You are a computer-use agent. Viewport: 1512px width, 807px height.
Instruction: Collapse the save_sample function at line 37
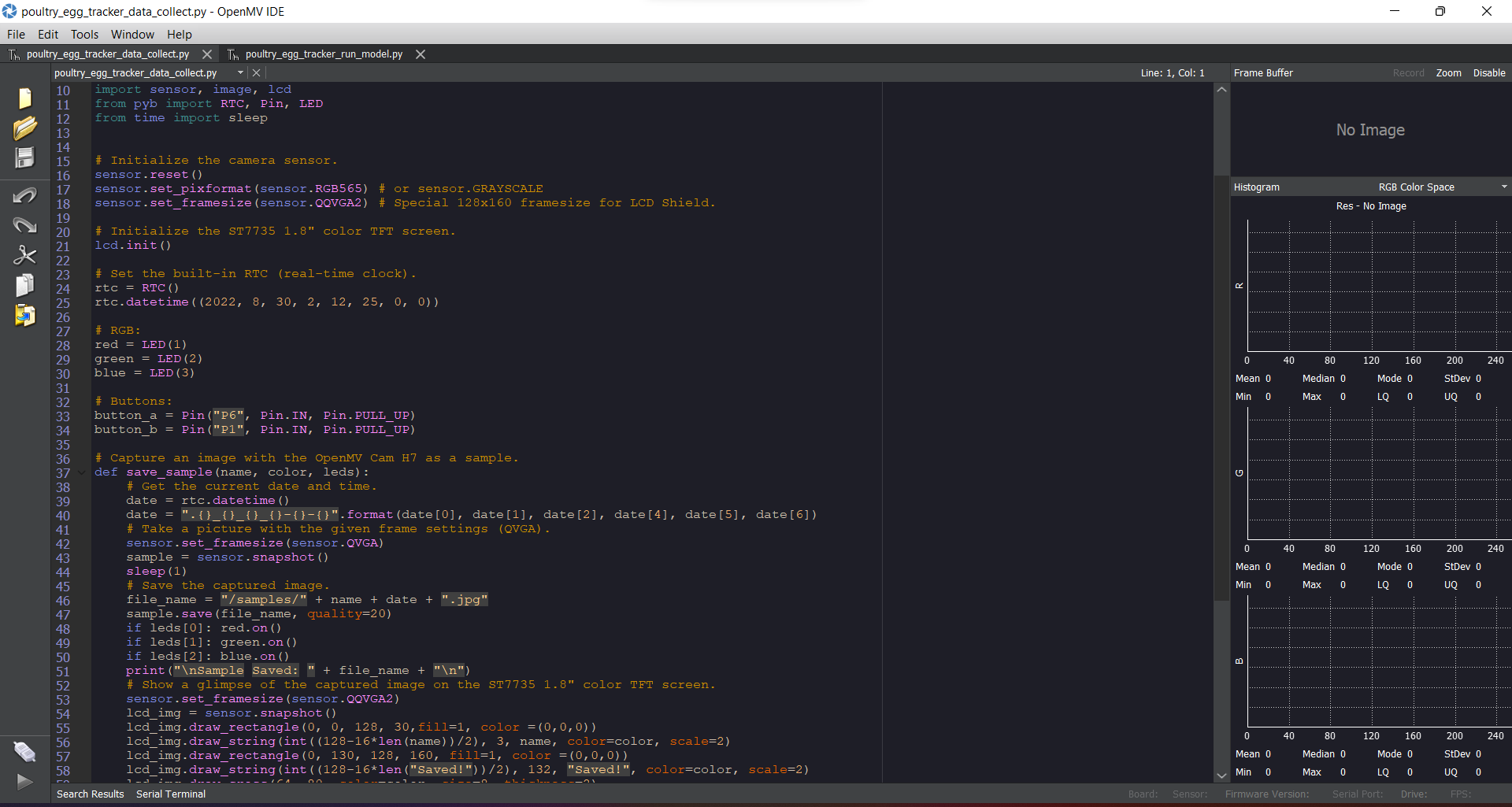click(81, 472)
